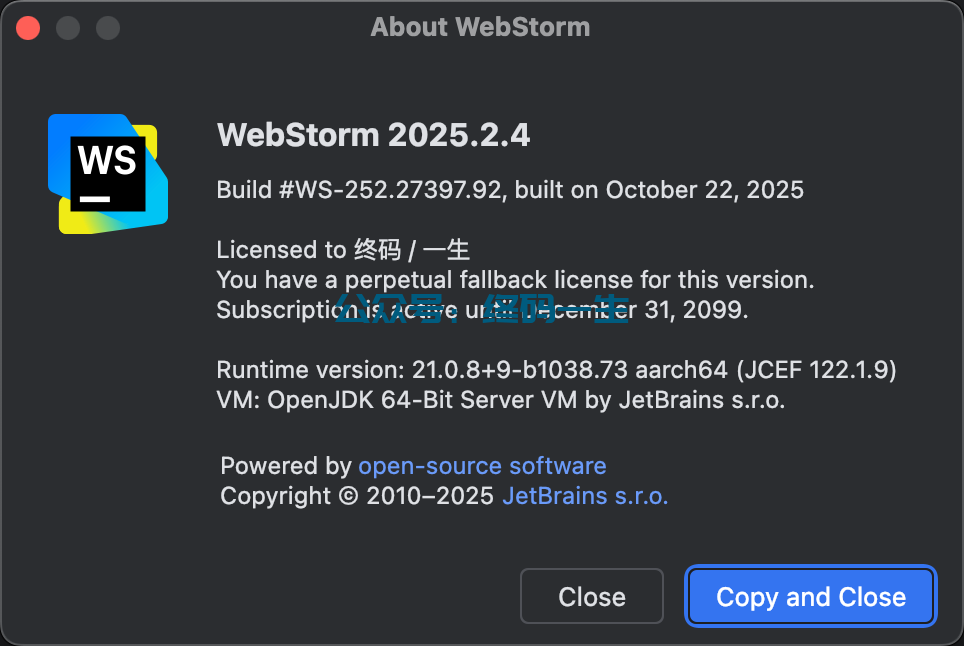Click the OpenJDK 64-Bit Server VM line

coord(500,400)
